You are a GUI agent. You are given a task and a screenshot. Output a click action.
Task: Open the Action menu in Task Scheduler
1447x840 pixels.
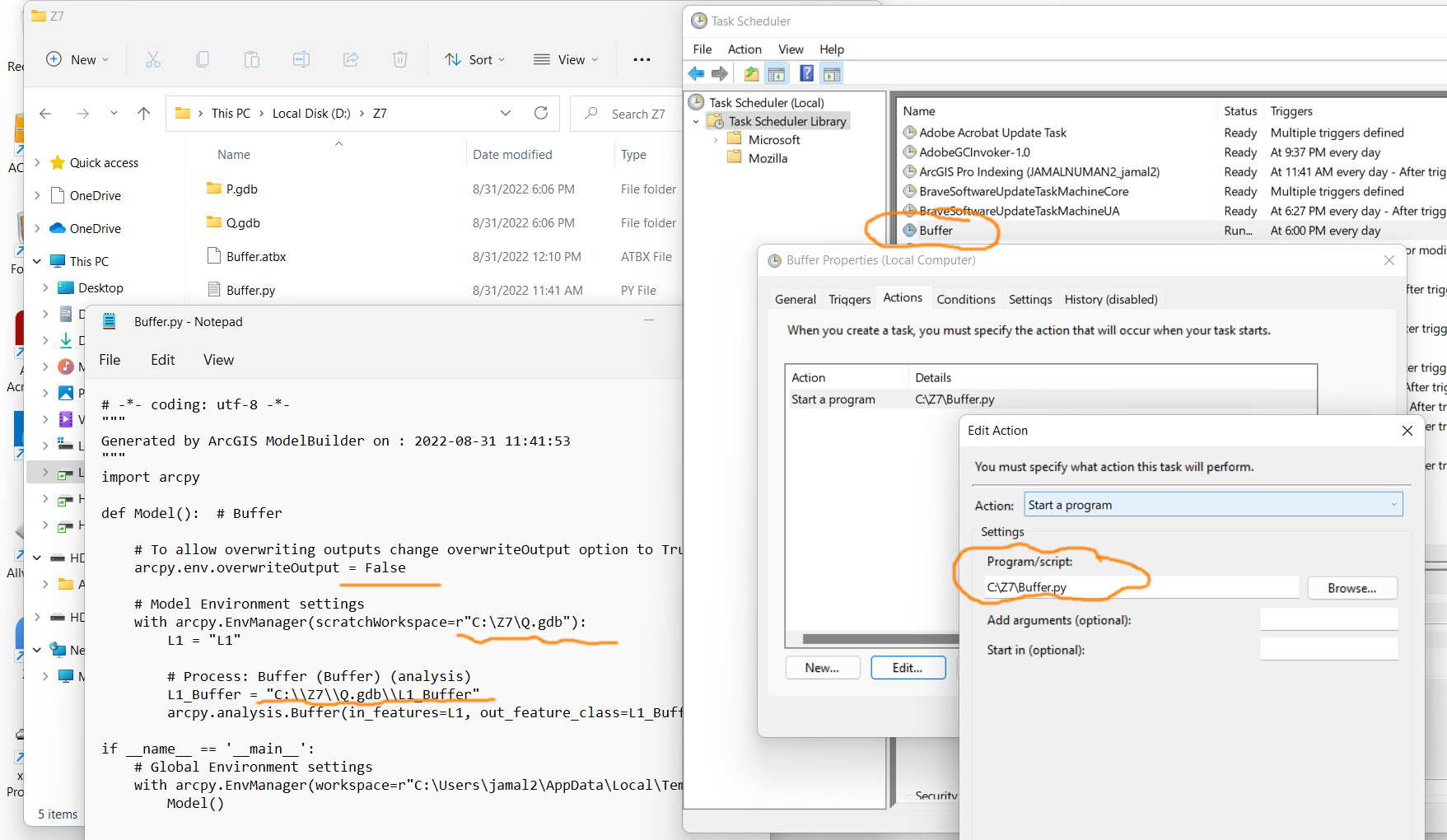(745, 49)
